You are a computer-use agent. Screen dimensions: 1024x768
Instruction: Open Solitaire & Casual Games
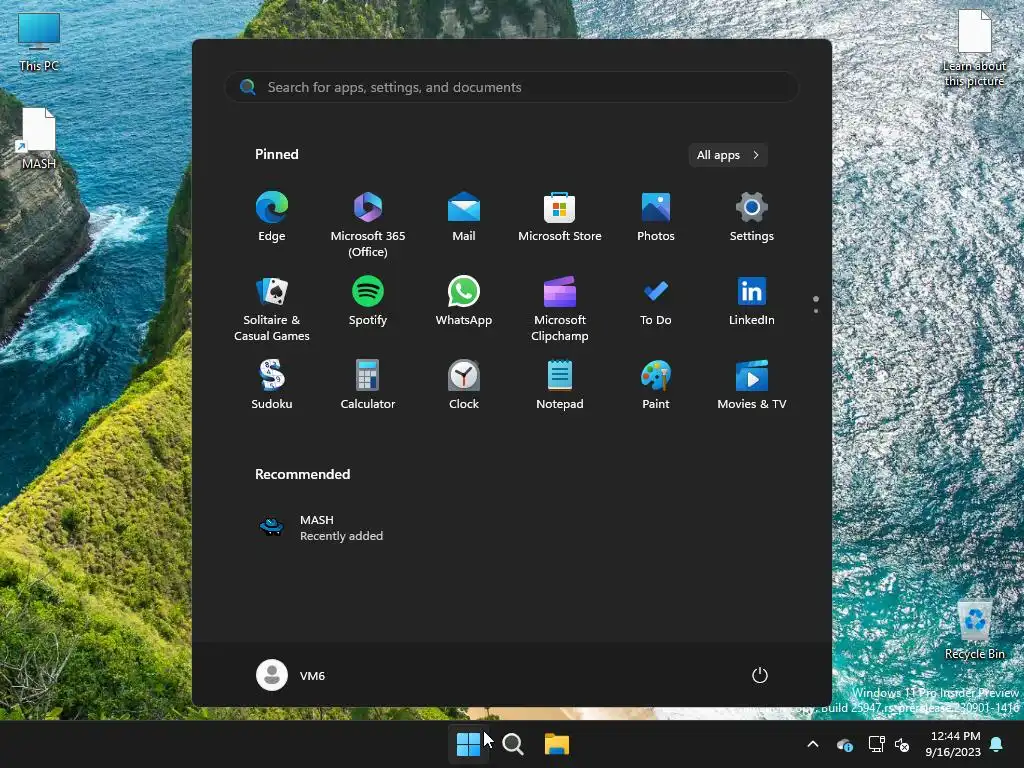272,308
